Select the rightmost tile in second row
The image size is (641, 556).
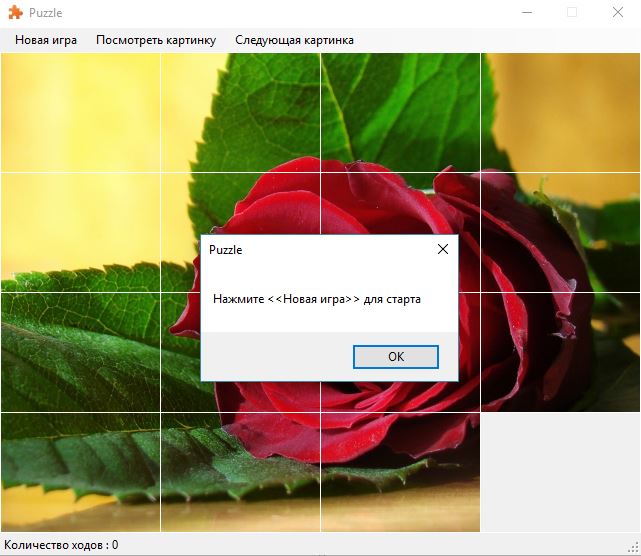560,232
